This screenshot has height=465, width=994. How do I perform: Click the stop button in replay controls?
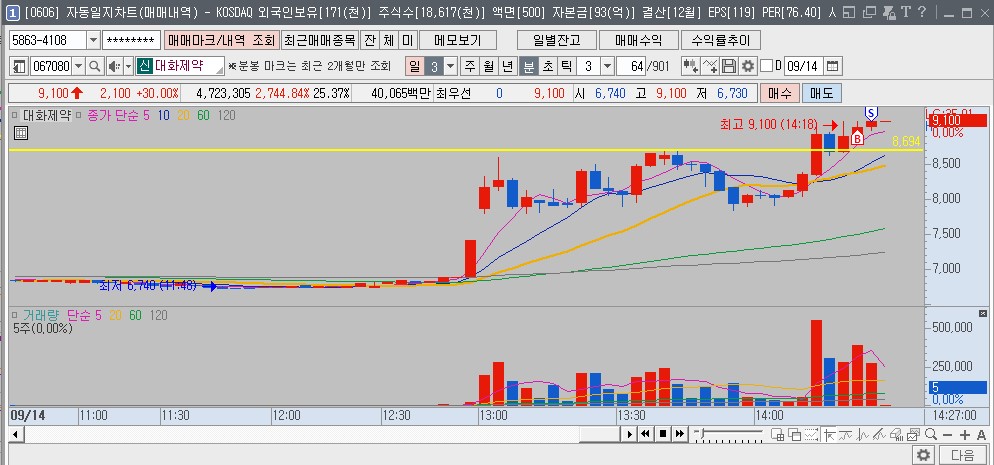(663, 434)
